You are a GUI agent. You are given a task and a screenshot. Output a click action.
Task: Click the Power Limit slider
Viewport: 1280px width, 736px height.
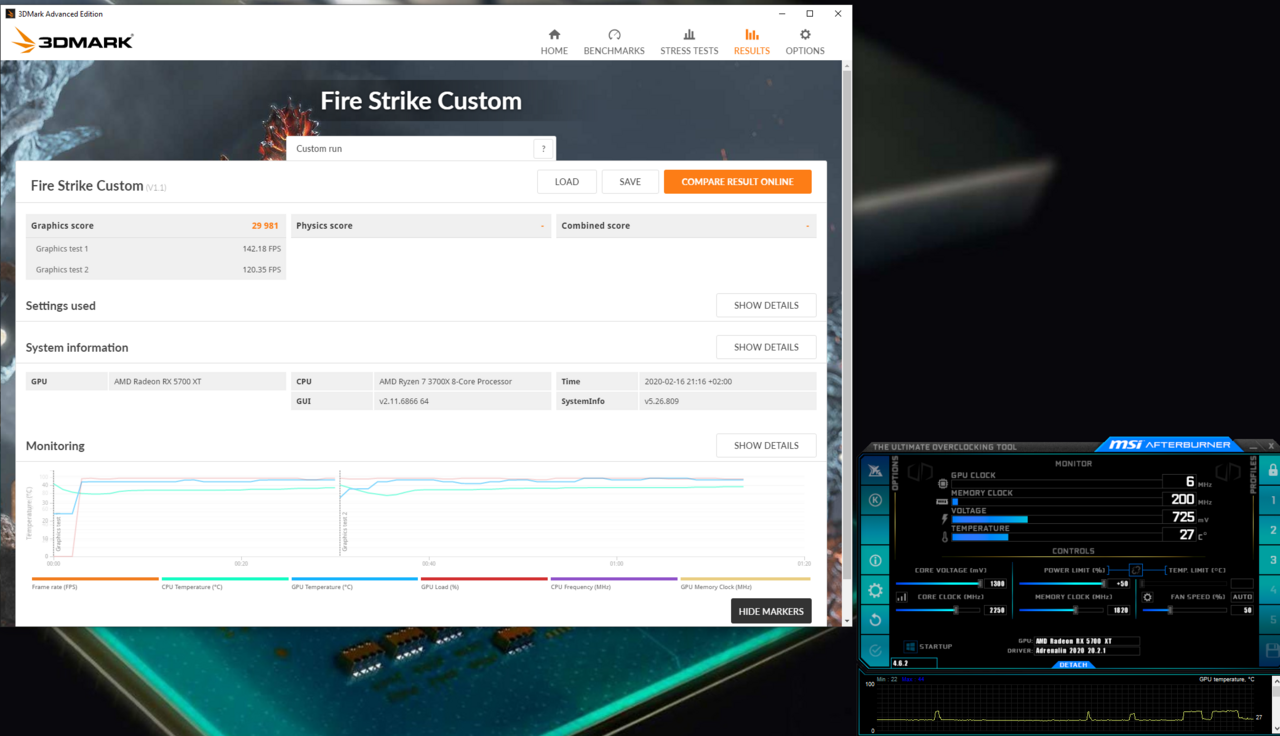click(x=1062, y=583)
